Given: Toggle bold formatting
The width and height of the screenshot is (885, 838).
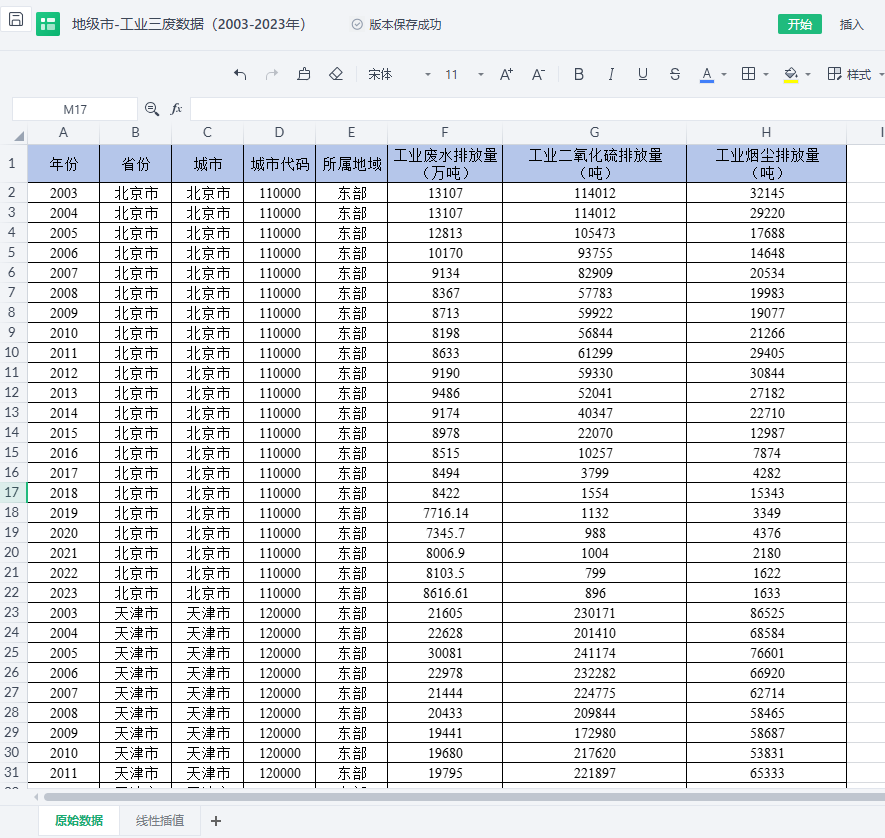Looking at the screenshot, I should [579, 74].
